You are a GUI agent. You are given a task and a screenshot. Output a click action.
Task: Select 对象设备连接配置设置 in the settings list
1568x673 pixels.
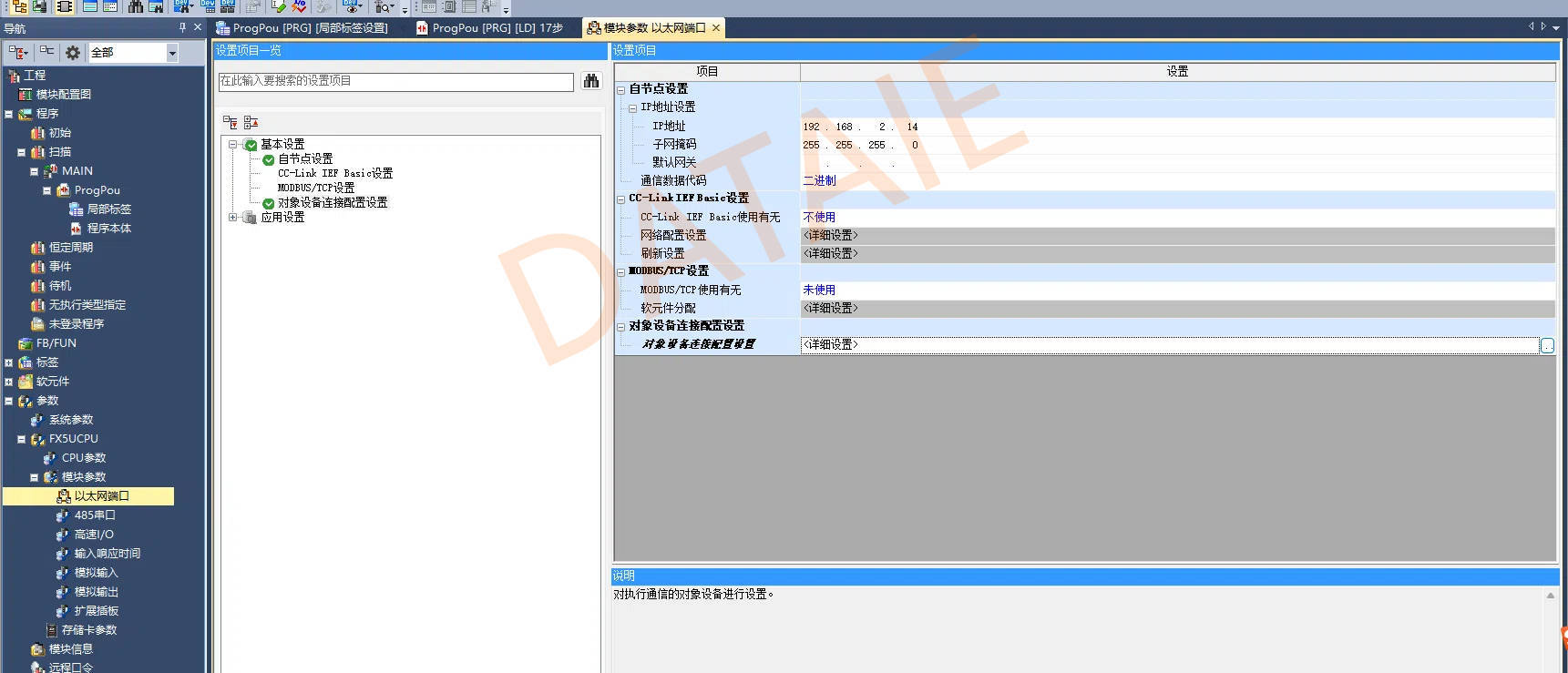coord(333,203)
